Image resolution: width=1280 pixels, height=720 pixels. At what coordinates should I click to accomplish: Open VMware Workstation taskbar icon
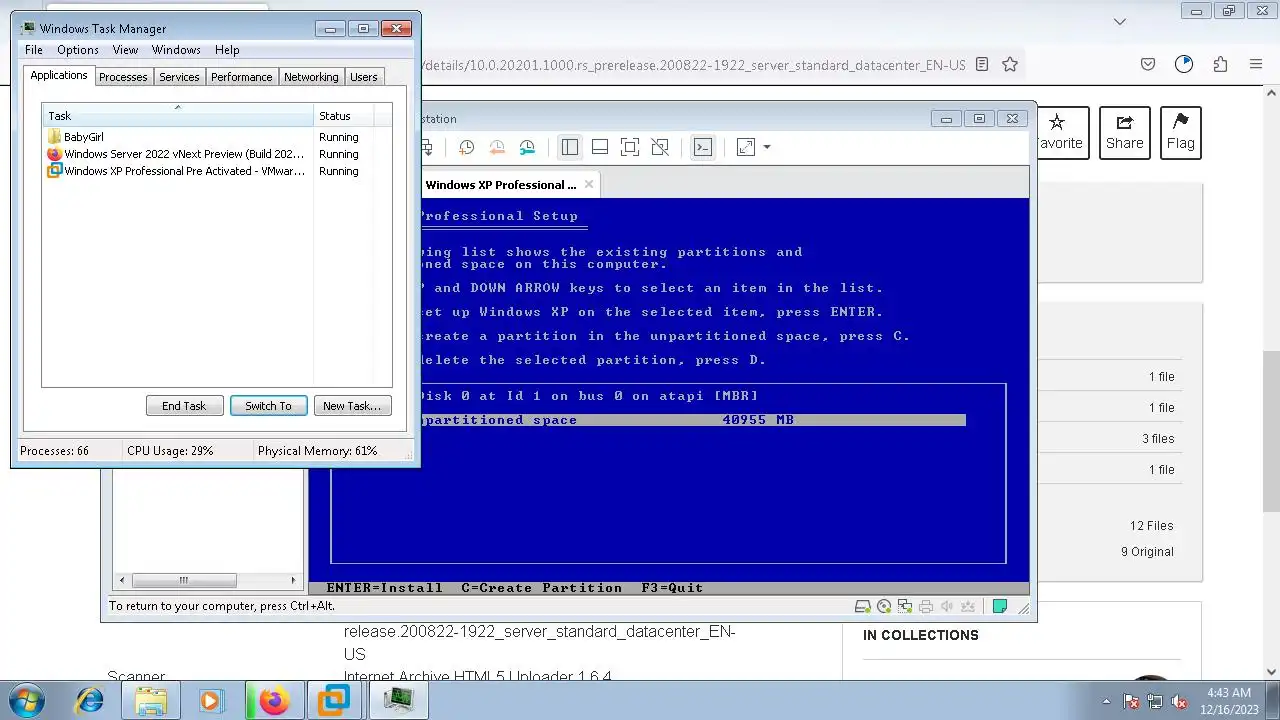point(334,700)
